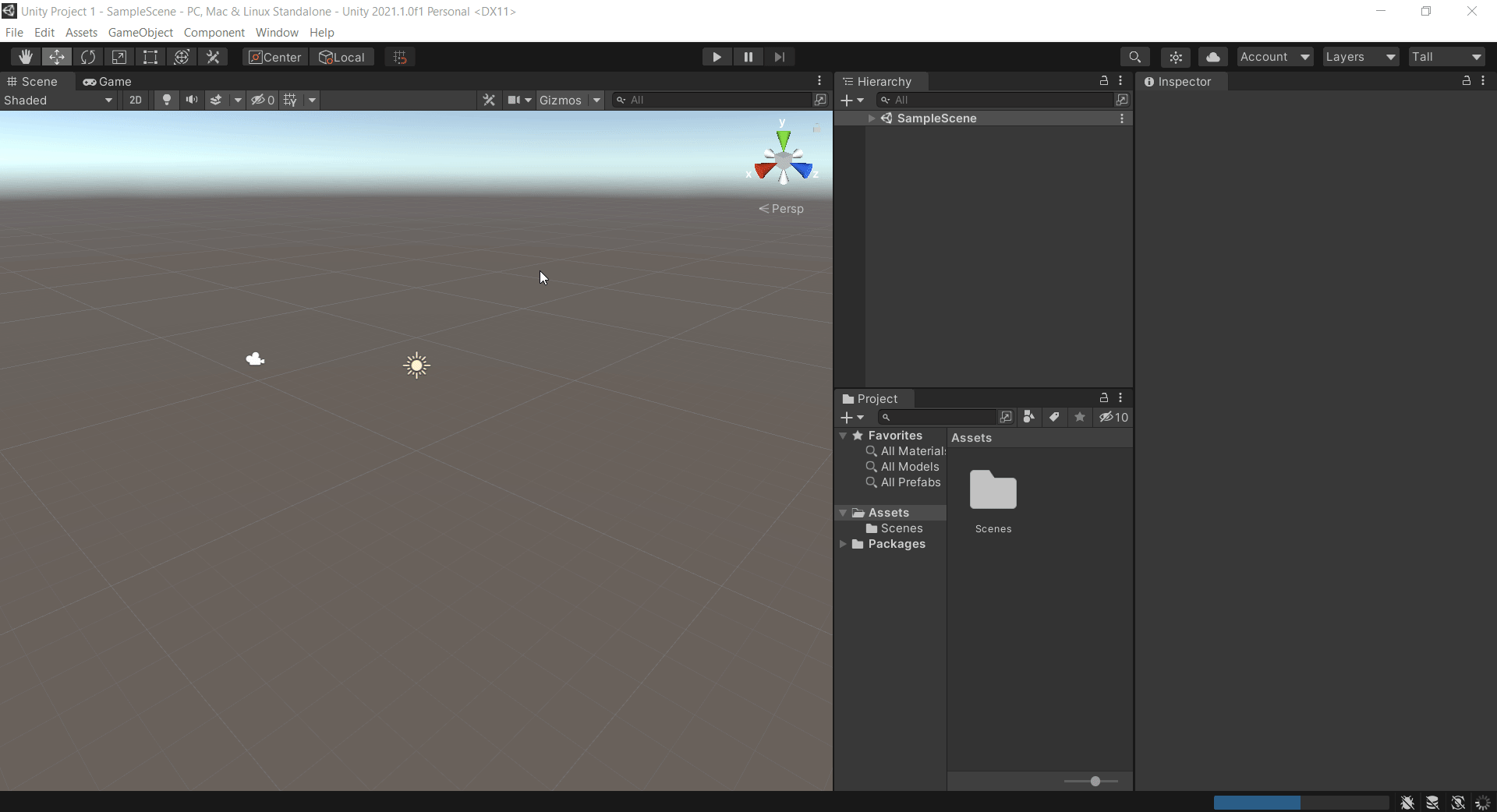The width and height of the screenshot is (1497, 812).
Task: Open Layers dropdown
Action: coord(1361,57)
